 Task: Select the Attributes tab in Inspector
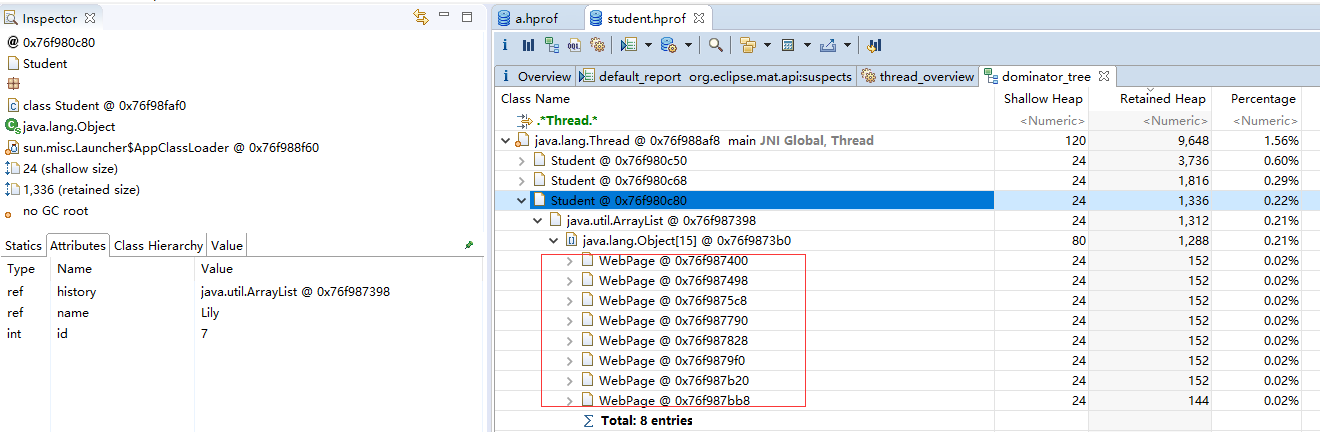[78, 245]
